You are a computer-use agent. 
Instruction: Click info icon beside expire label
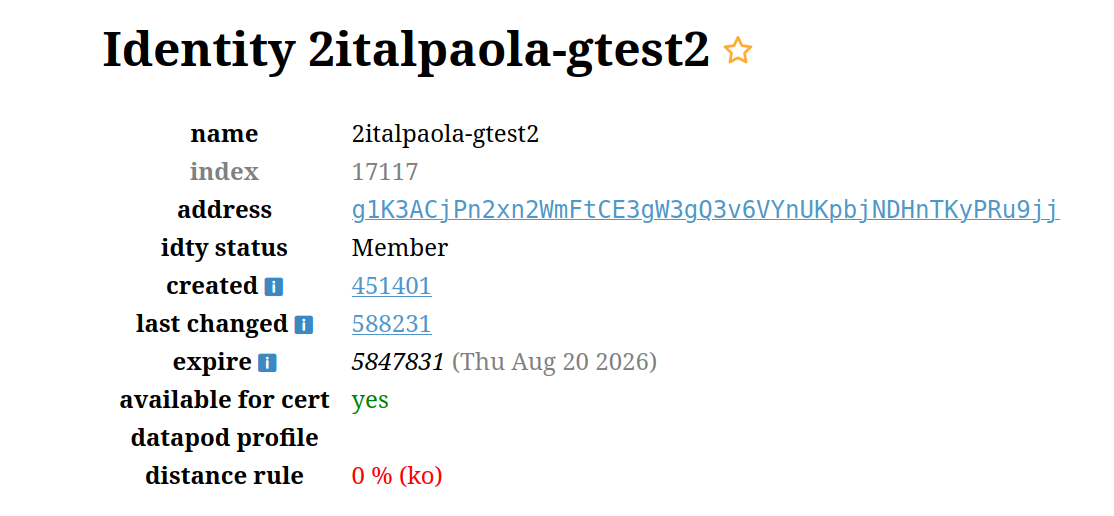coord(267,363)
